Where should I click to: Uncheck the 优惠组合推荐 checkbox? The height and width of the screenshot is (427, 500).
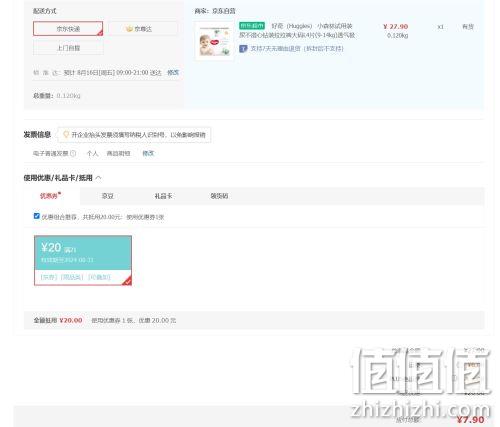click(x=37, y=216)
